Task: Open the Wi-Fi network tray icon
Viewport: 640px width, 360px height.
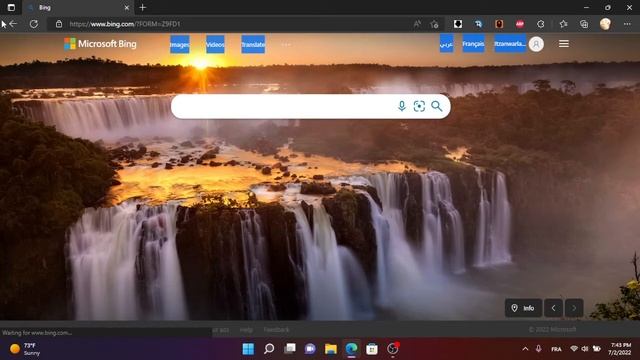Action: coord(574,349)
